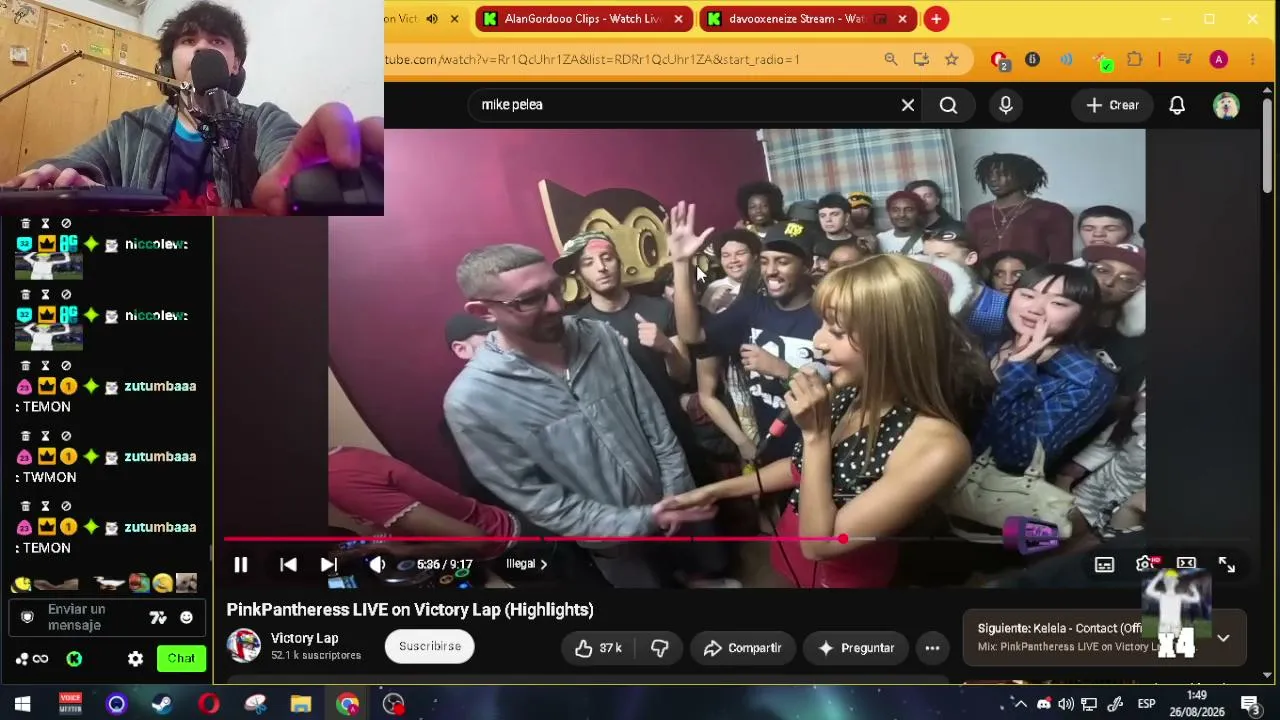Image resolution: width=1280 pixels, height=720 pixels.
Task: Open the YouTube account avatar menu
Action: [x=1226, y=105]
